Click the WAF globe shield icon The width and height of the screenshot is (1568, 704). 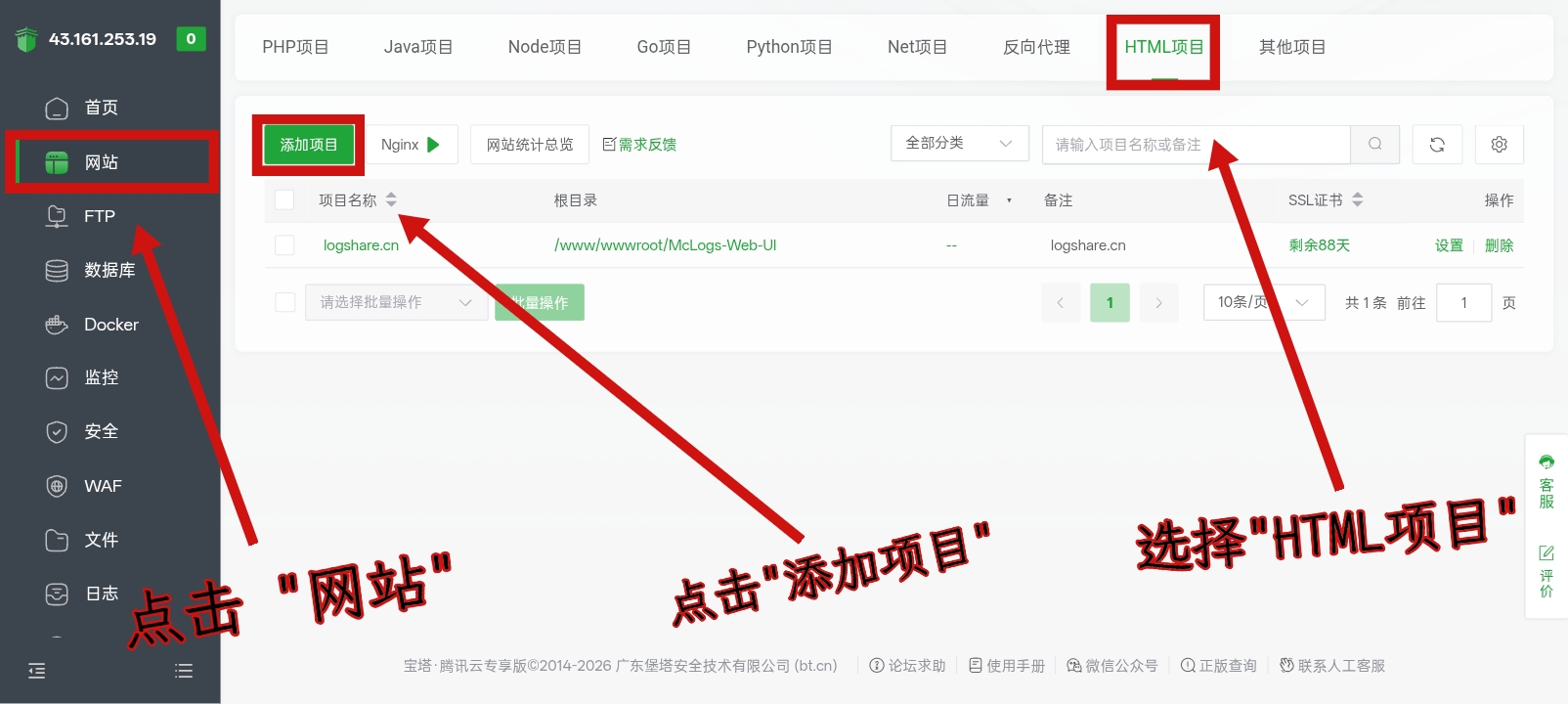tap(57, 486)
